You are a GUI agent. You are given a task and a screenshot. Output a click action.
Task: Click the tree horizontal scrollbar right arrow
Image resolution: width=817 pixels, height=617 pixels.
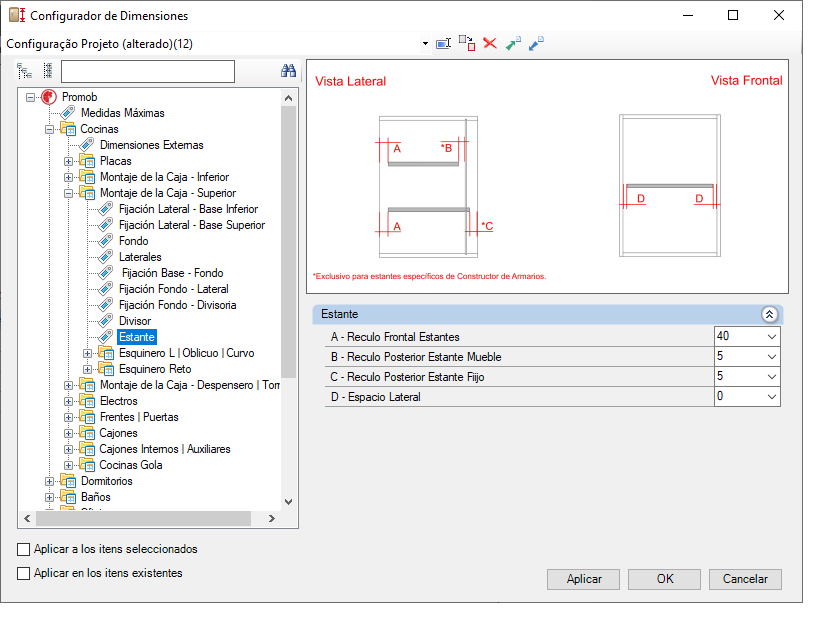(271, 519)
